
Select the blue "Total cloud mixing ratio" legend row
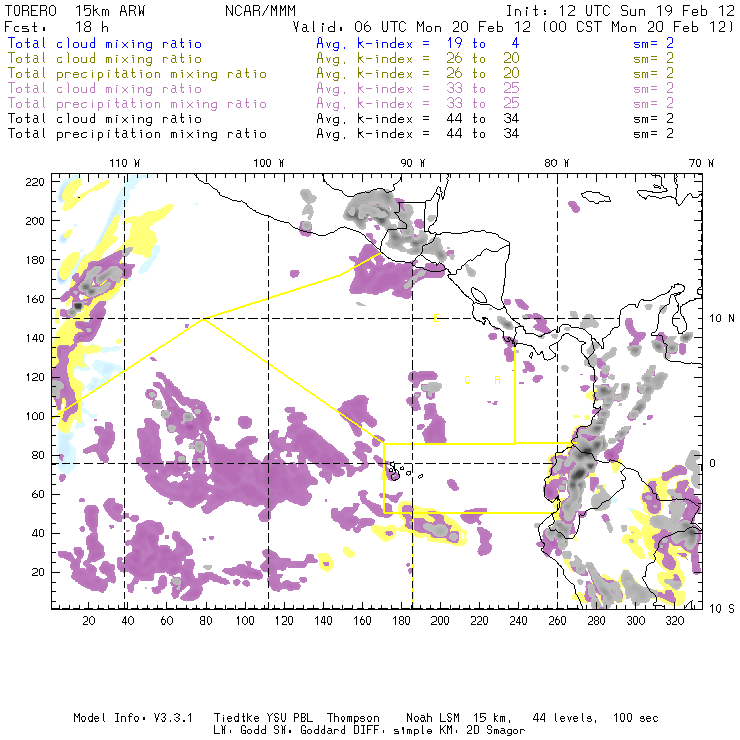[x=105, y=43]
